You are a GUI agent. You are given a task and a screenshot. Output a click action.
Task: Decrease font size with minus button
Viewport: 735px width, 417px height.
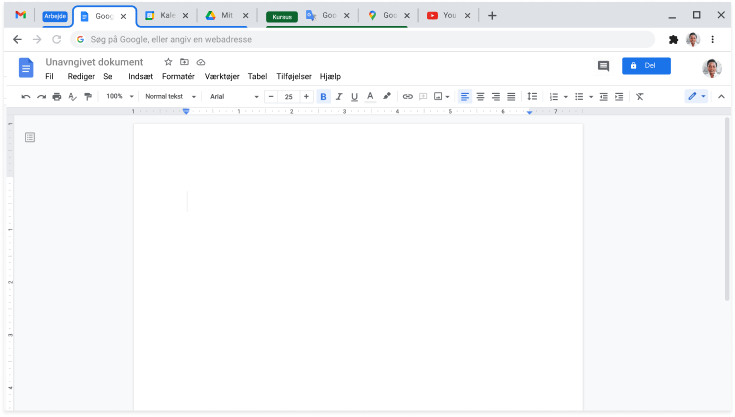(x=271, y=97)
